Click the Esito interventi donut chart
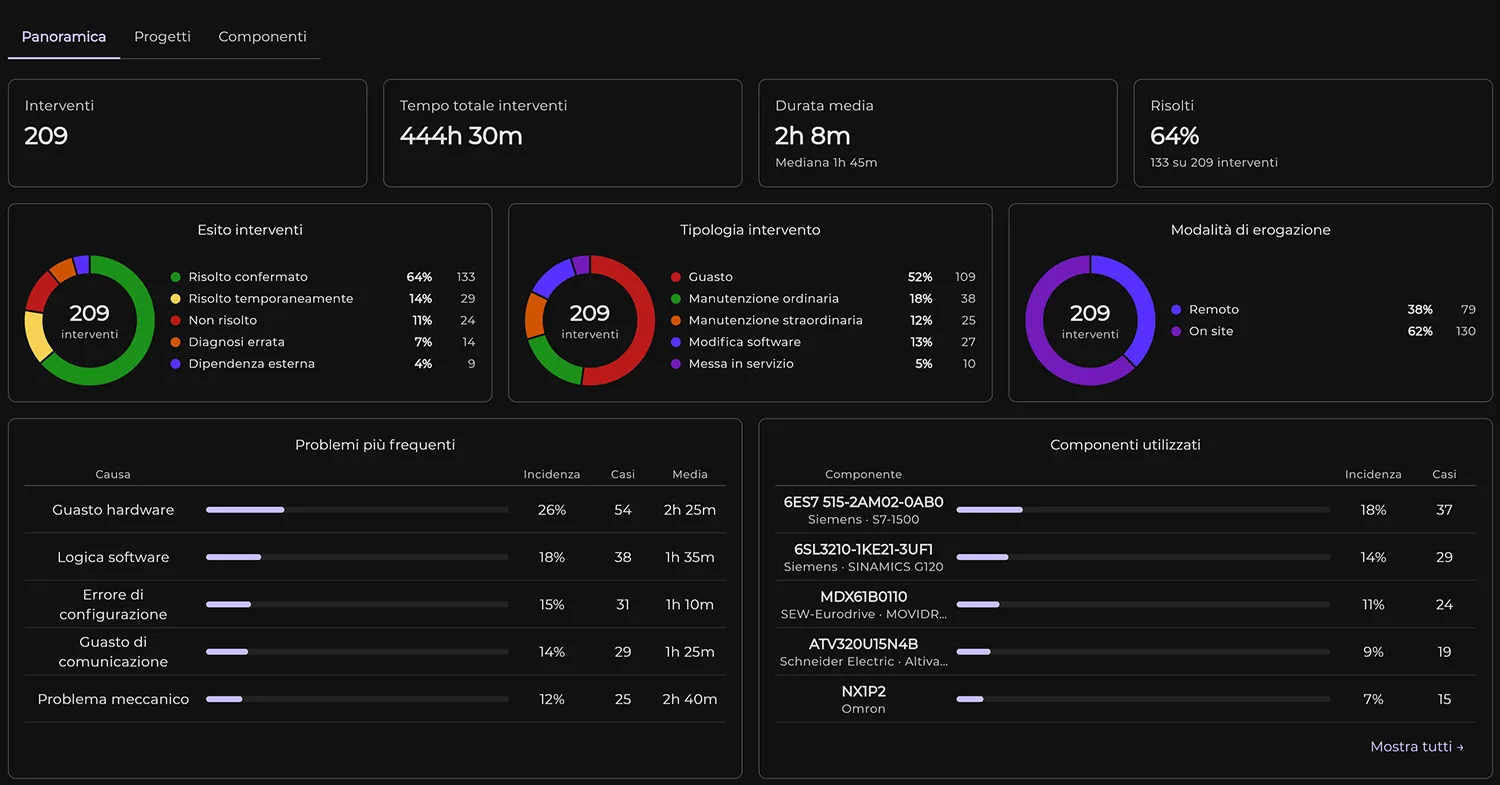Screen dimensions: 1500x785 90,320
